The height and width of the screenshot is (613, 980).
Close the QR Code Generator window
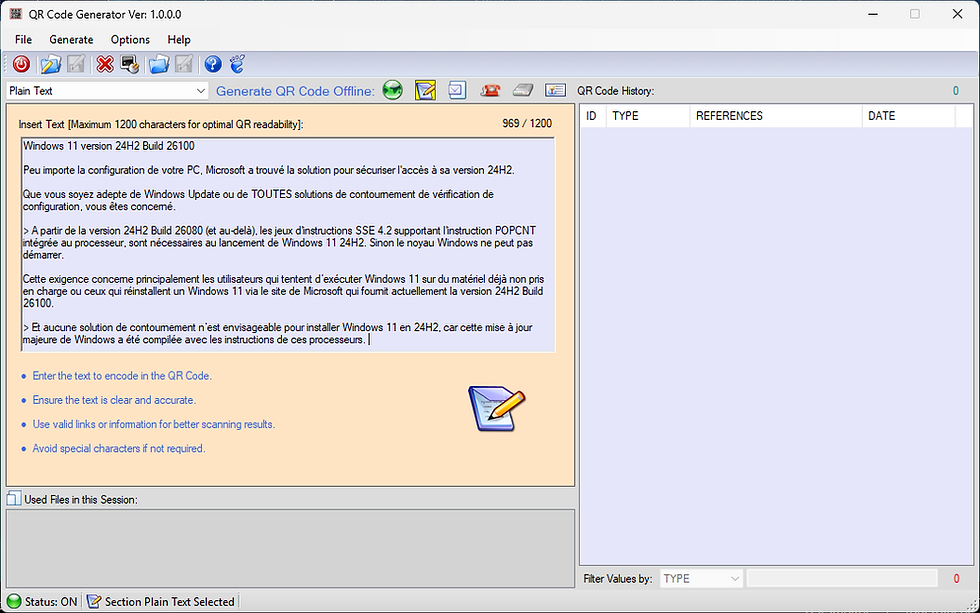coord(958,14)
